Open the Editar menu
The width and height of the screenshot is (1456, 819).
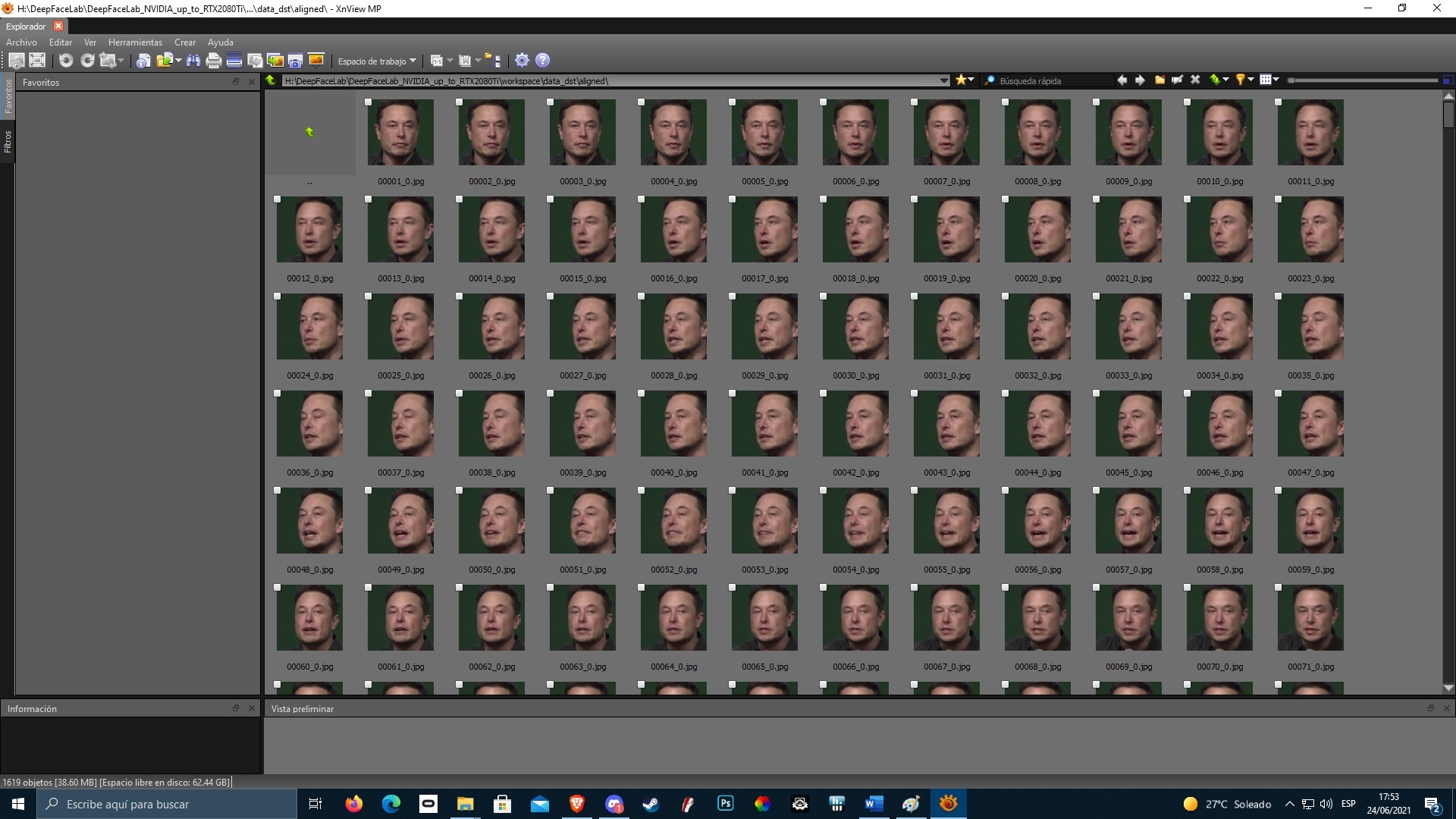click(61, 42)
